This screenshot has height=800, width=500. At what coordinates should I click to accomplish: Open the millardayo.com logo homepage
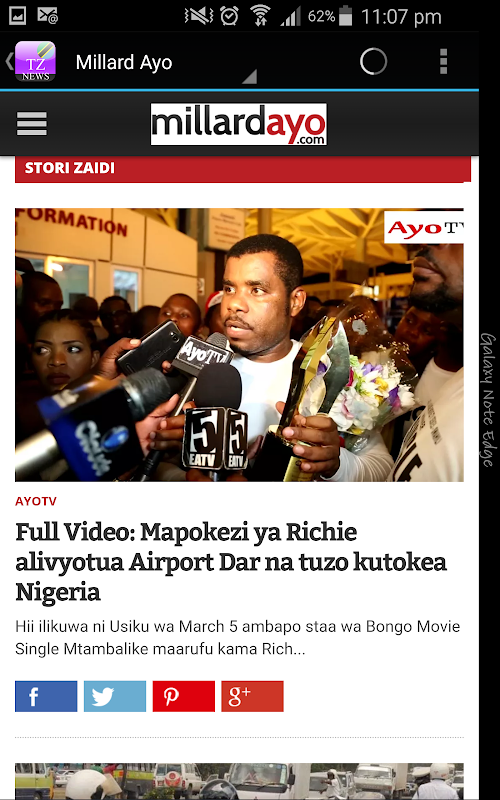[239, 124]
